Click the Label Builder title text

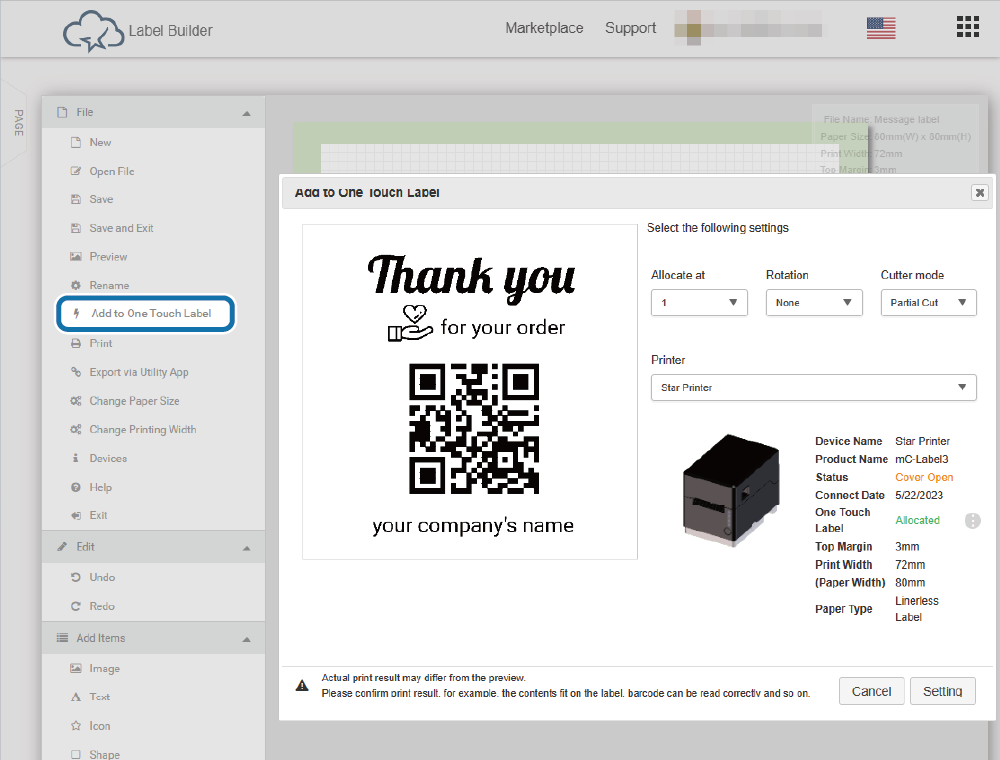(x=170, y=31)
